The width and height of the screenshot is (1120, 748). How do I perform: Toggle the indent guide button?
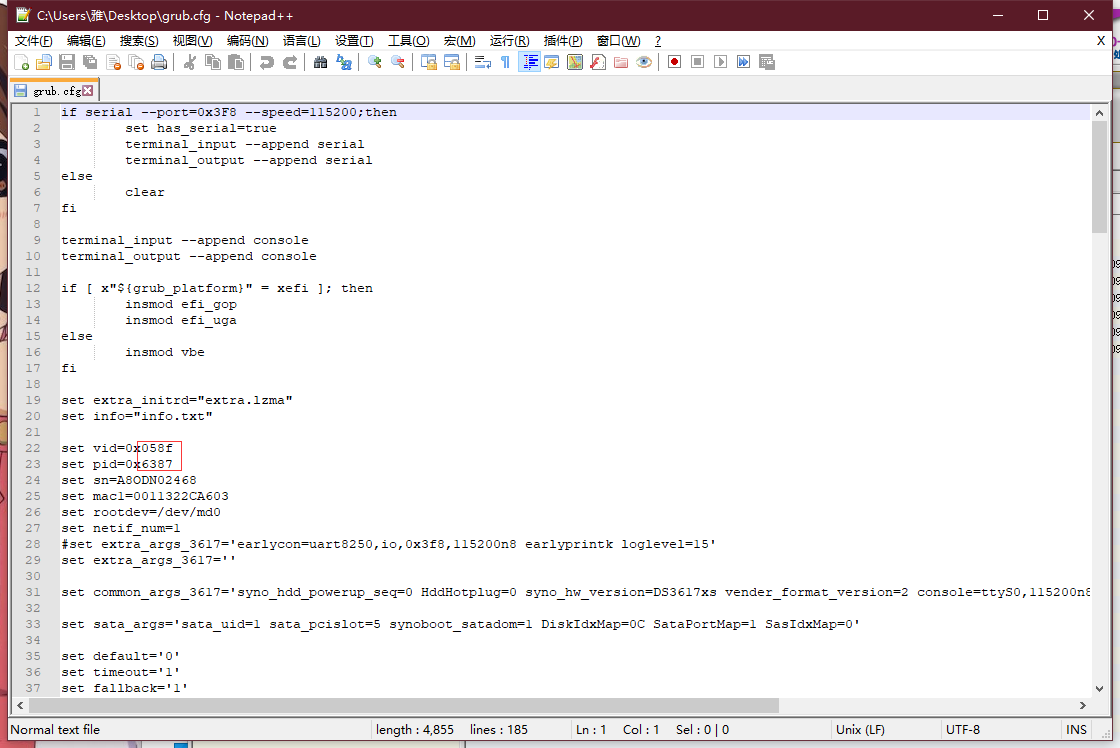529,62
